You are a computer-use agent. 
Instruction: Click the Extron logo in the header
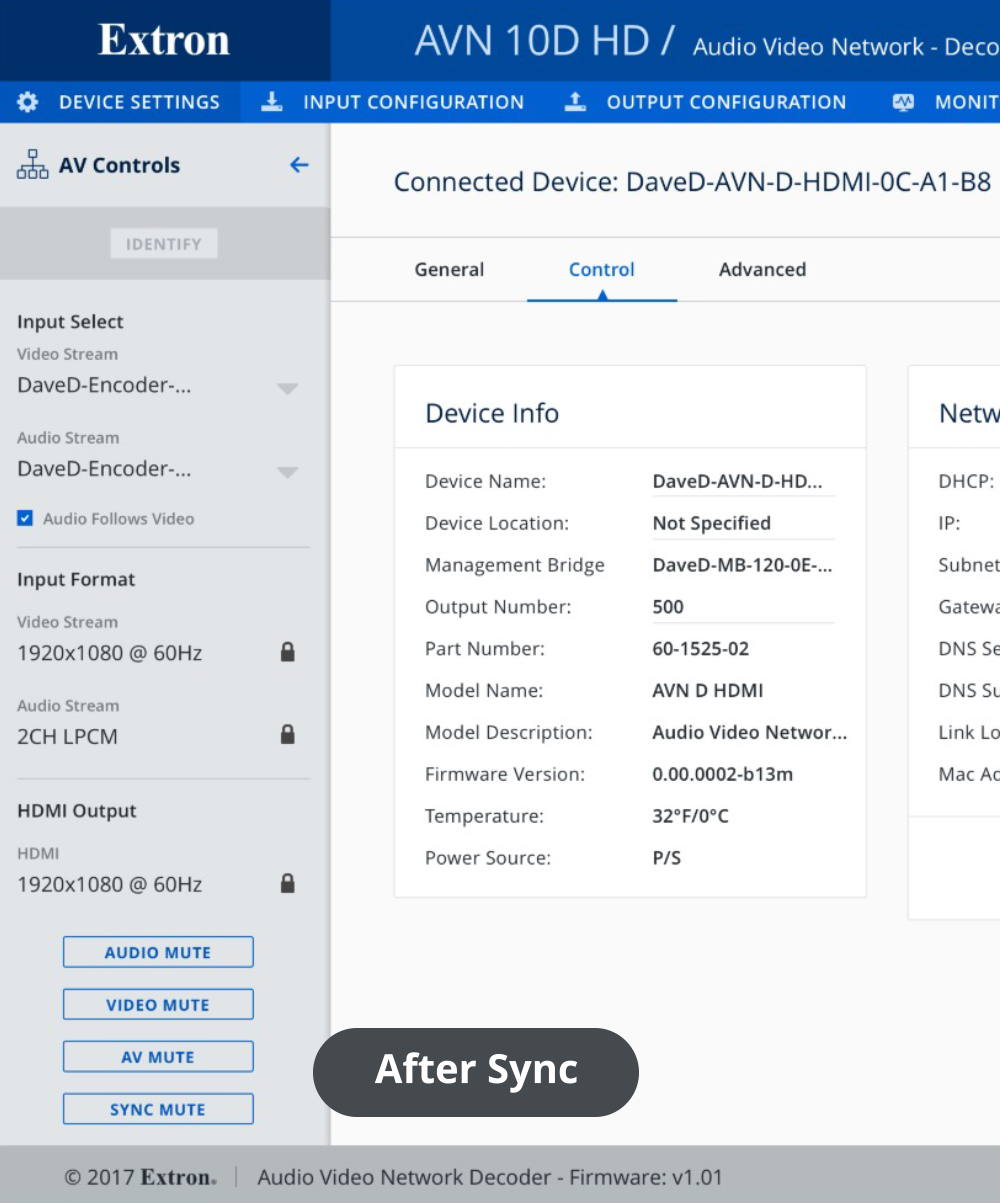[163, 40]
